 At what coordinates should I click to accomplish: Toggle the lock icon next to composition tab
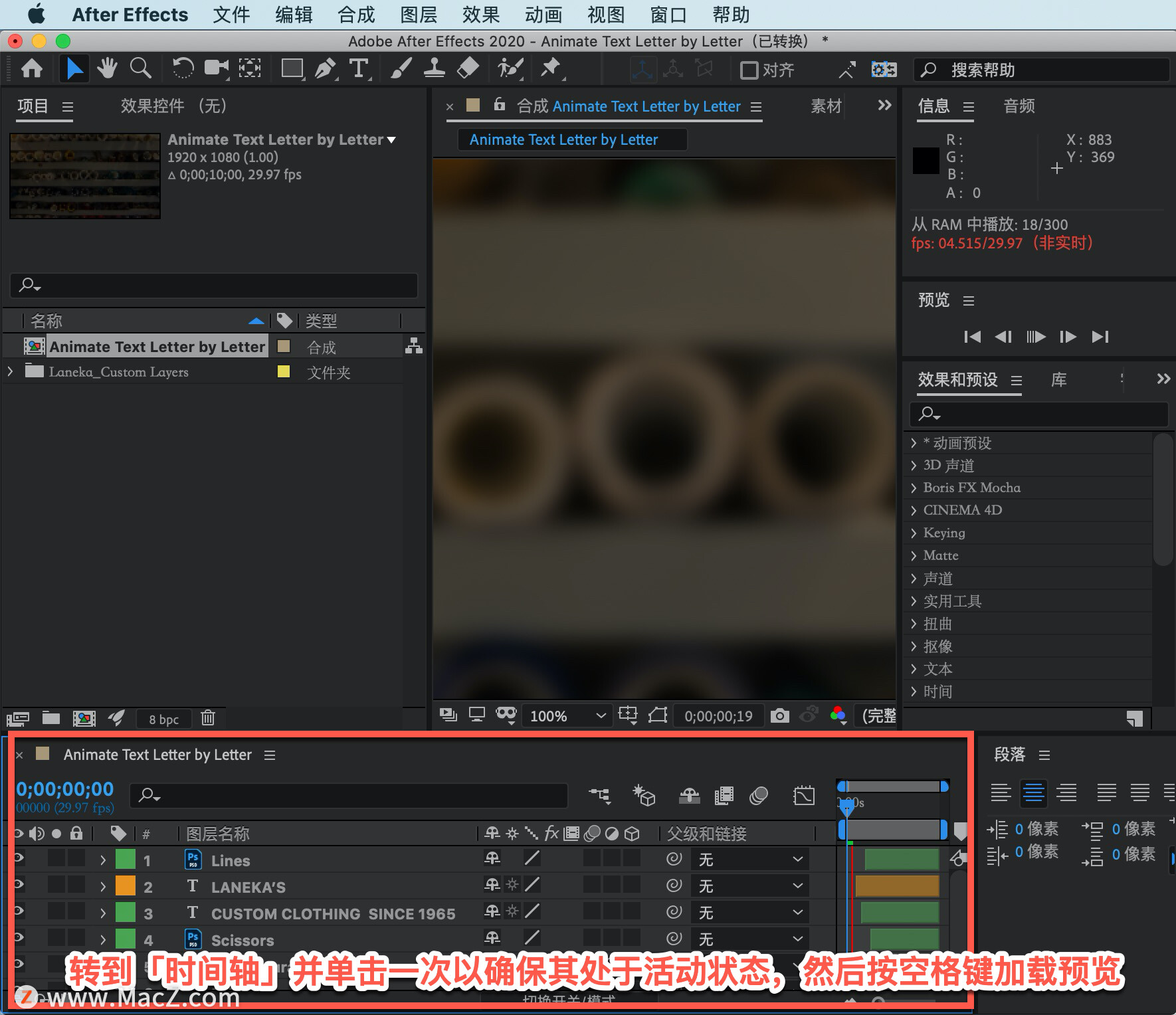point(500,104)
